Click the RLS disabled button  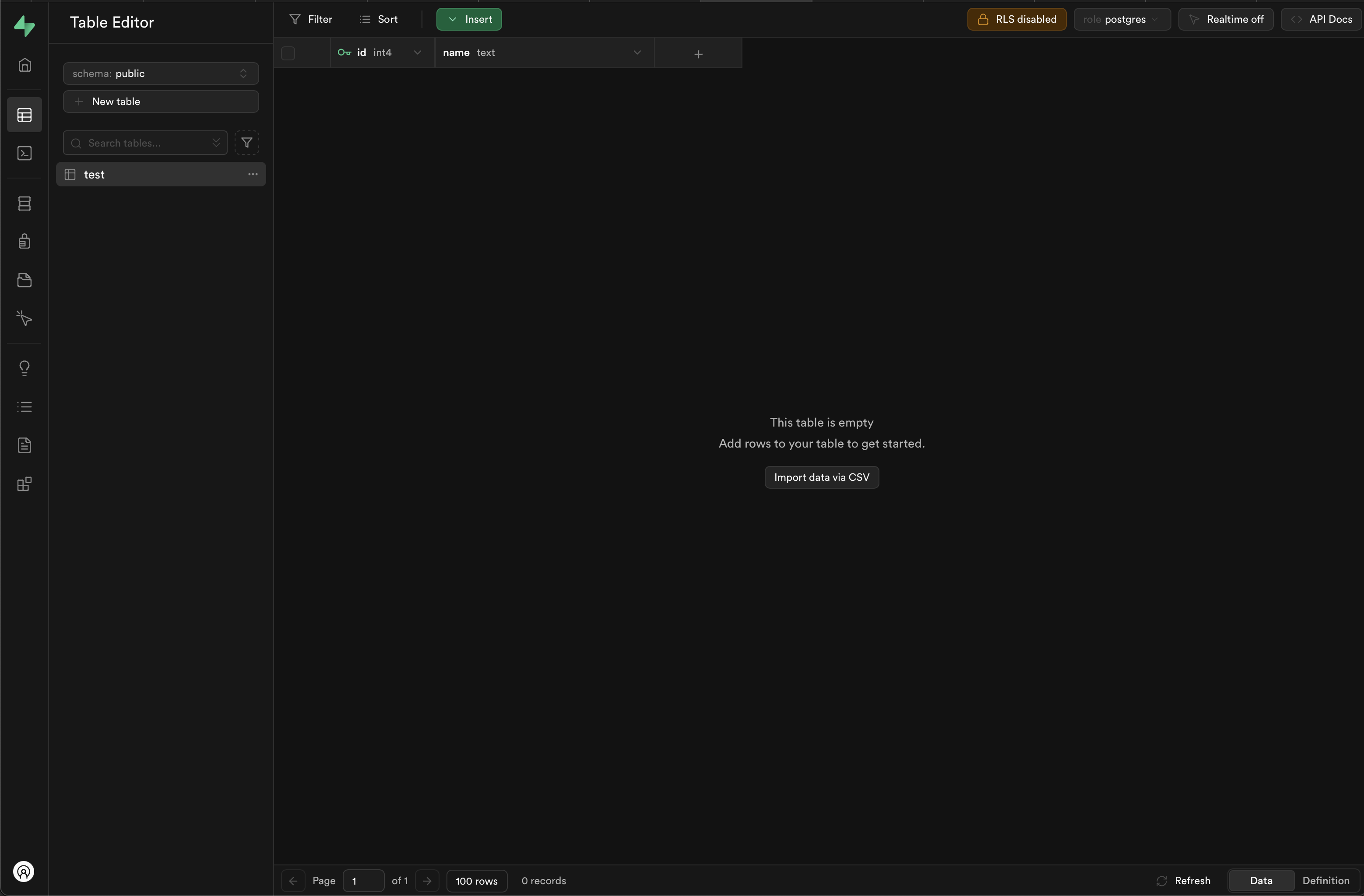(1017, 20)
